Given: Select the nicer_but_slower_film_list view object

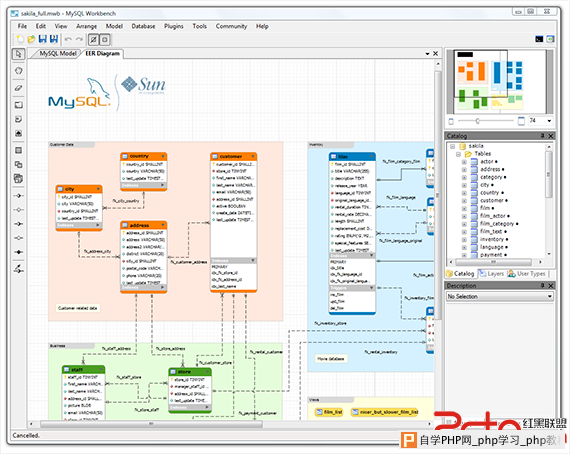Looking at the screenshot, I should pos(385,412).
